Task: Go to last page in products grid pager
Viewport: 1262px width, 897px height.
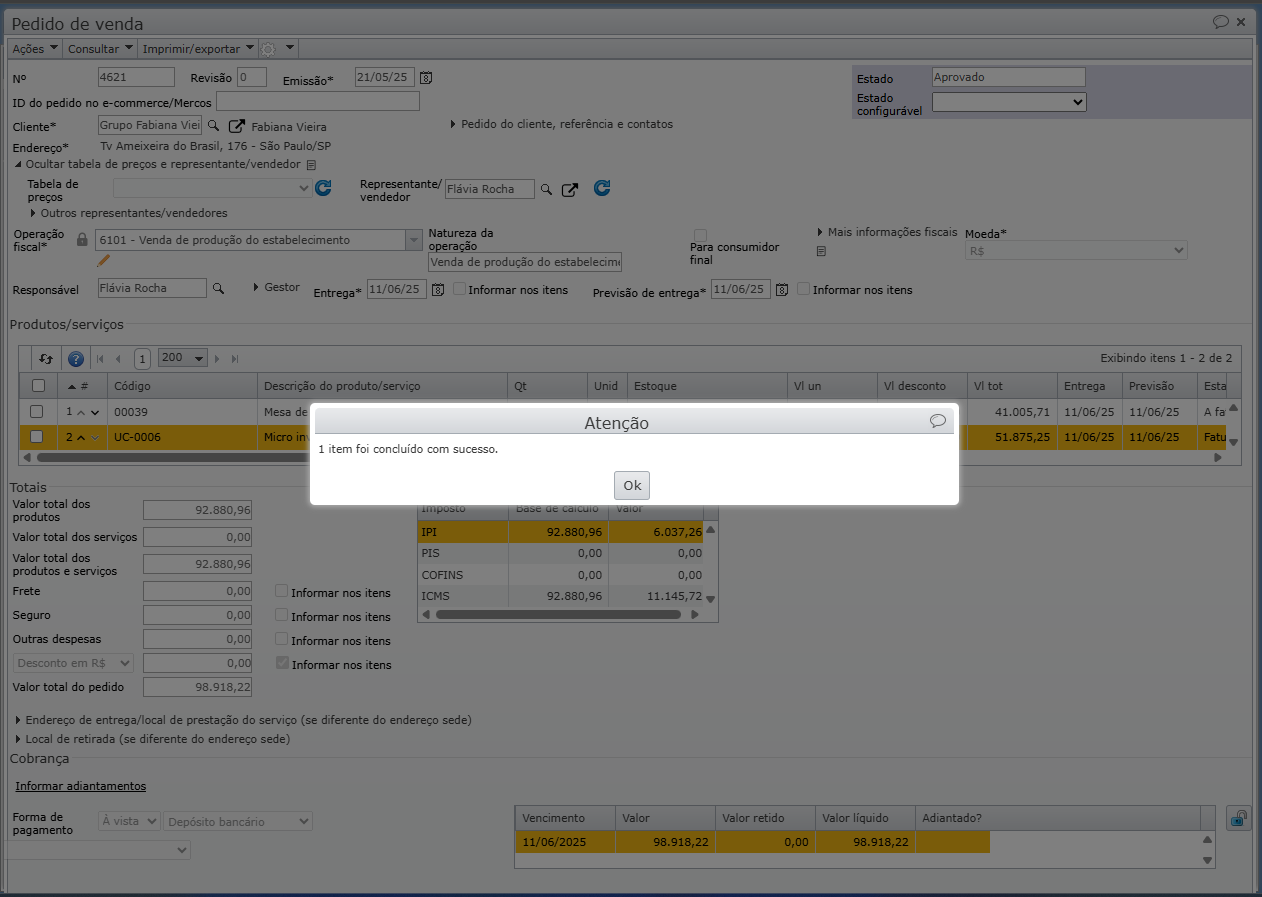Action: tap(235, 358)
